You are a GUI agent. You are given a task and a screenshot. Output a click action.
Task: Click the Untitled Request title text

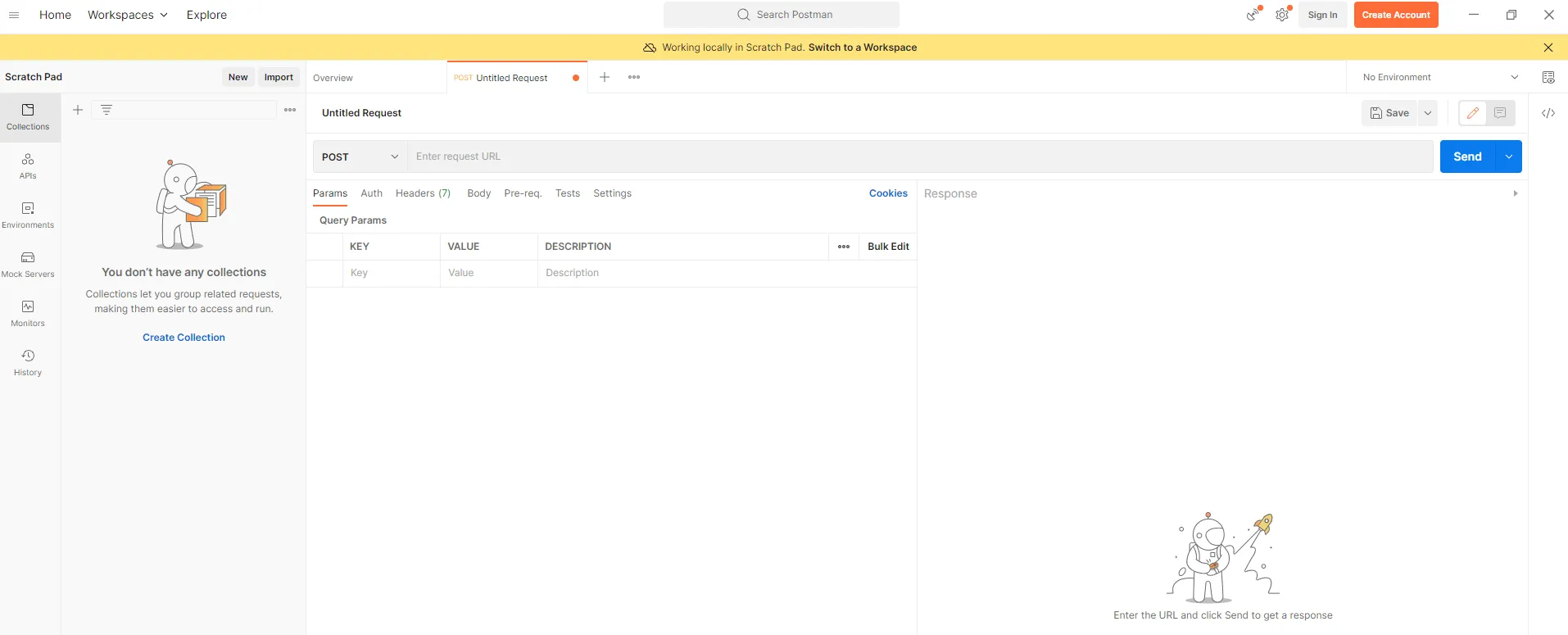coord(361,113)
